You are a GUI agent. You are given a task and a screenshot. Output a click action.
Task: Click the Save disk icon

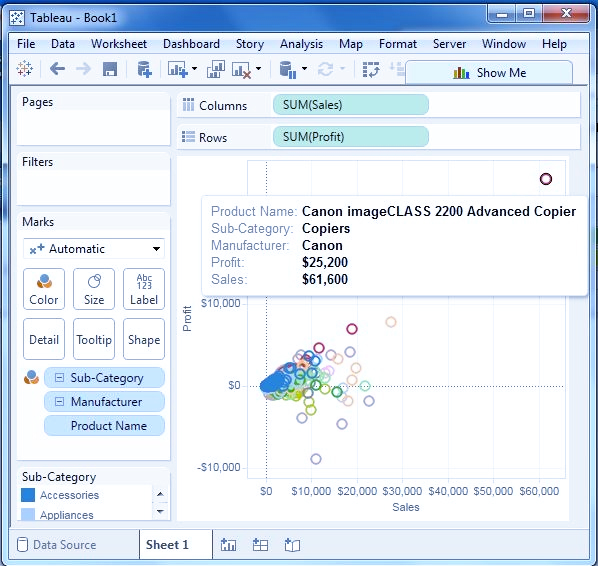tap(110, 69)
